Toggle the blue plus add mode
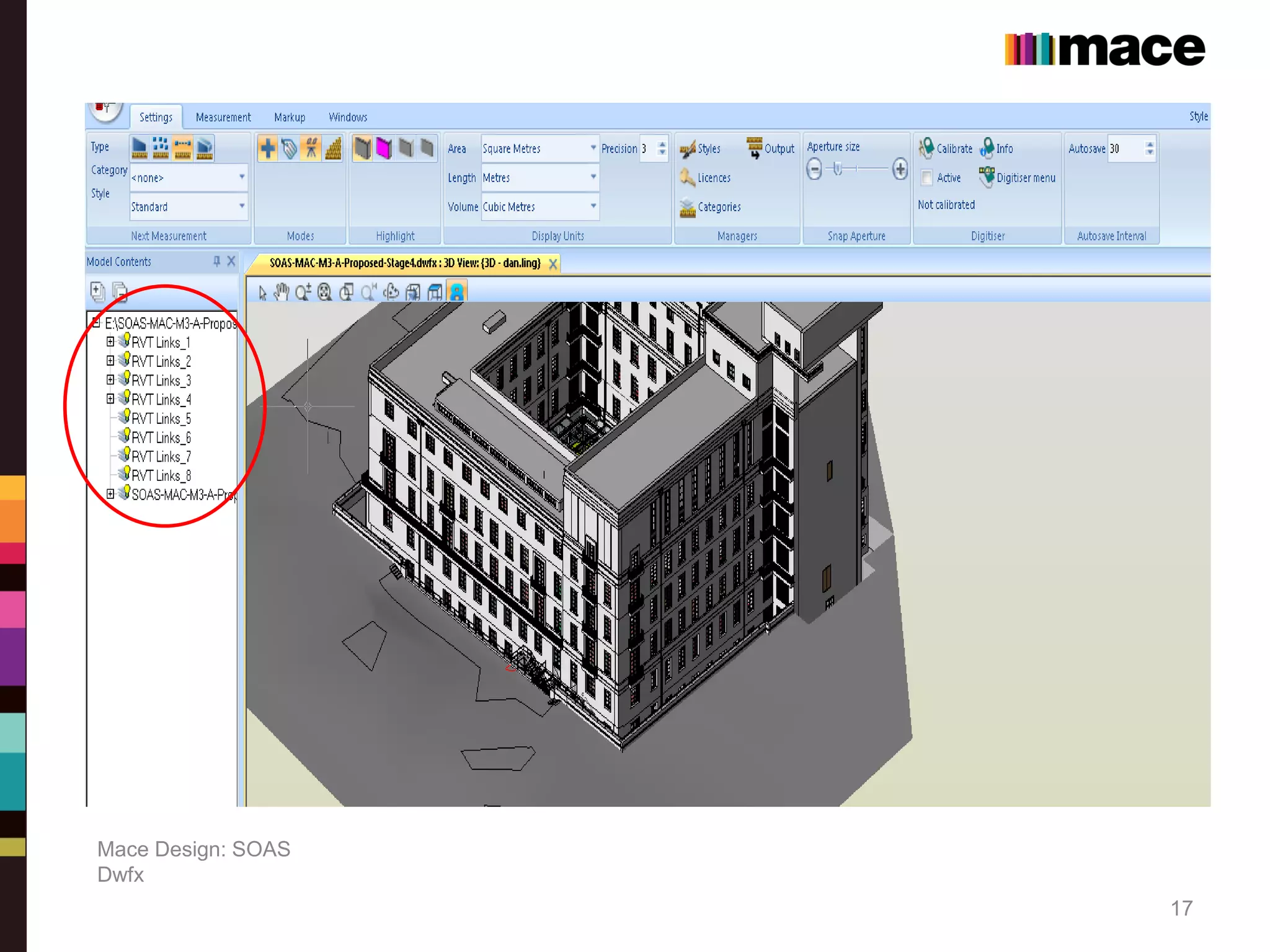This screenshot has width=1270, height=952. click(x=268, y=149)
